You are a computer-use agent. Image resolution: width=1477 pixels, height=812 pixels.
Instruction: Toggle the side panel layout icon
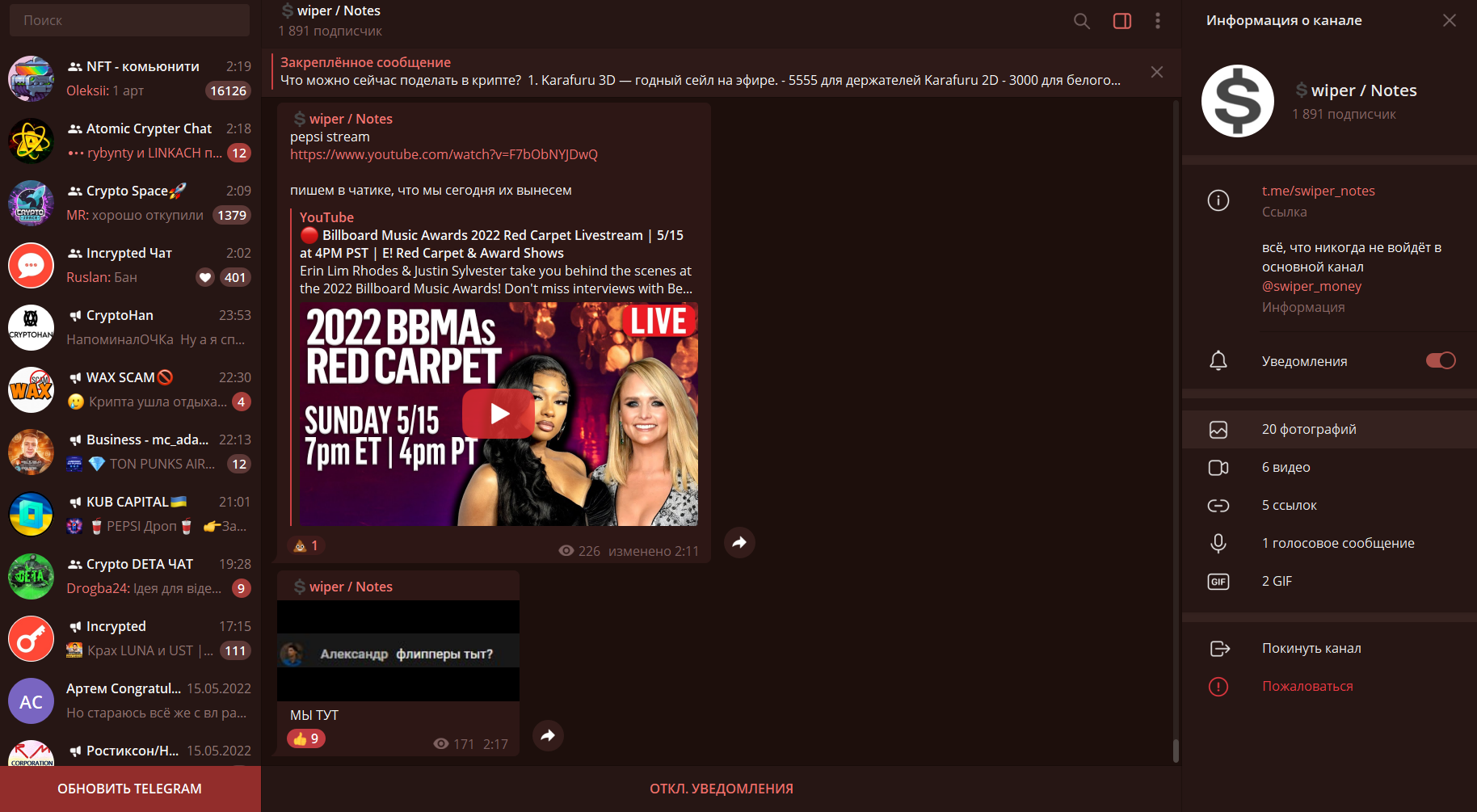tap(1122, 21)
